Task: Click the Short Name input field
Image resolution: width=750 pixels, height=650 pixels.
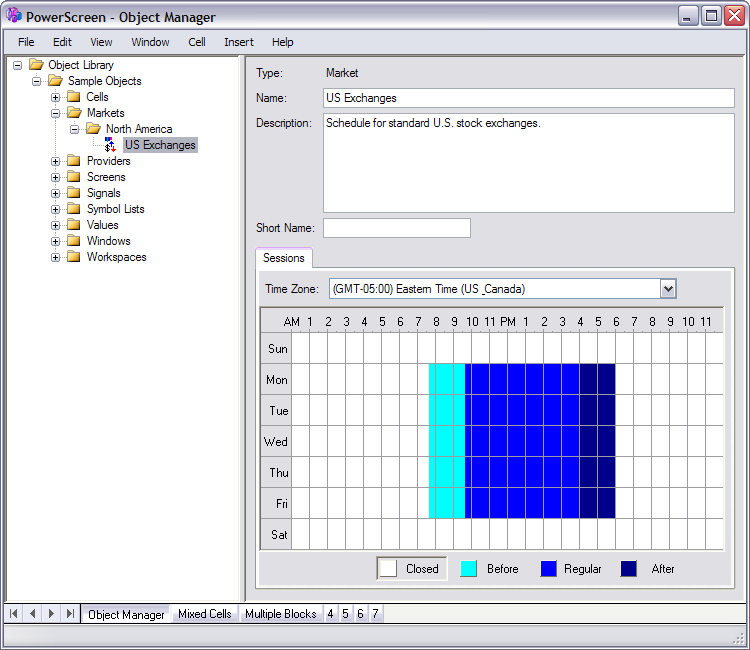Action: coord(396,228)
